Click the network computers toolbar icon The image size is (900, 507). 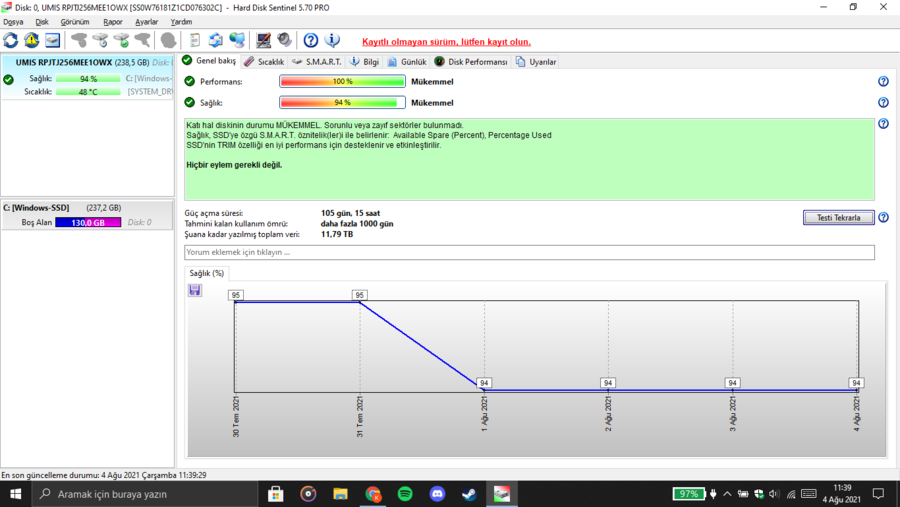tap(237, 41)
